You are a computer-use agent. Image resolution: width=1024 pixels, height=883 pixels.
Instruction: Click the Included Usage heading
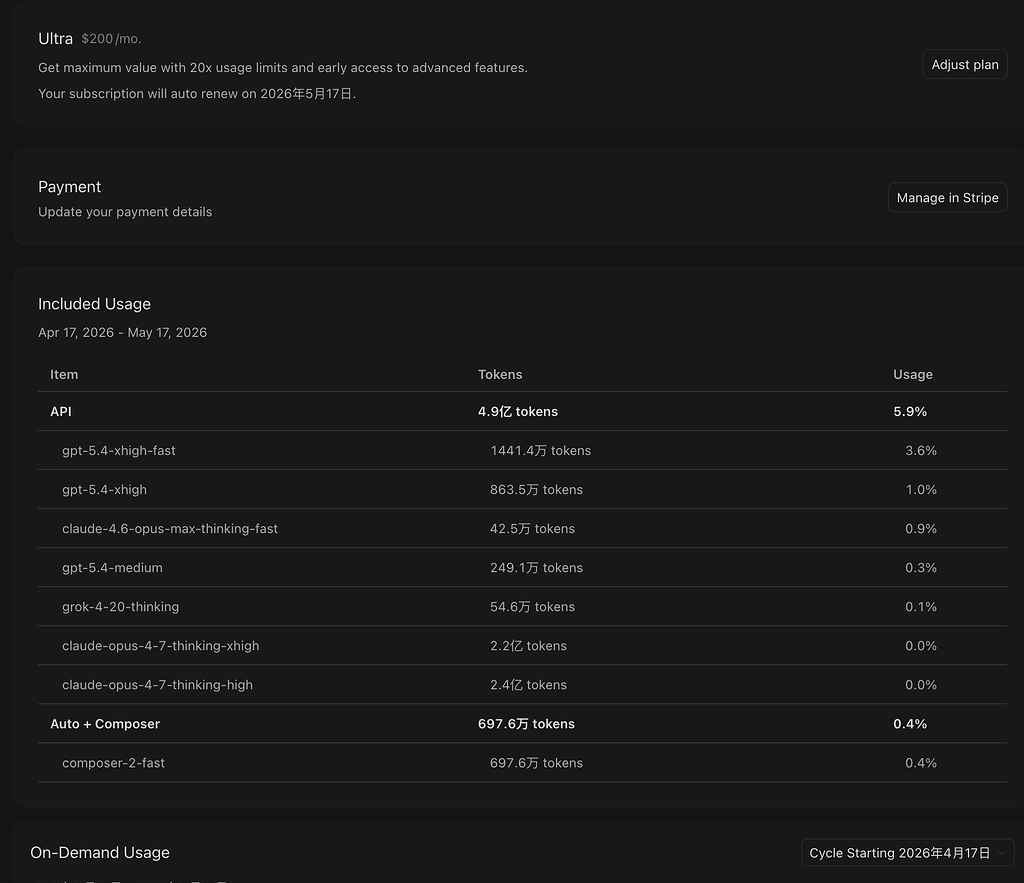pos(94,304)
